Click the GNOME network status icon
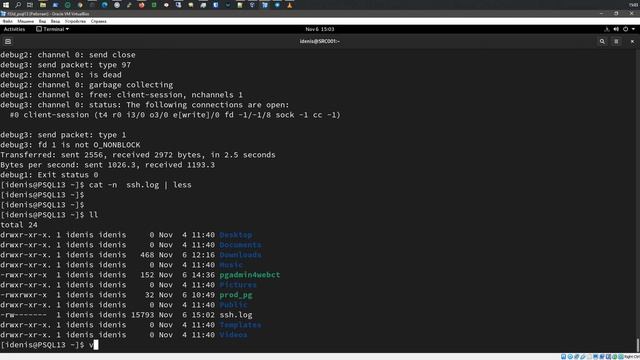The width and height of the screenshot is (640, 360). click(x=607, y=29)
